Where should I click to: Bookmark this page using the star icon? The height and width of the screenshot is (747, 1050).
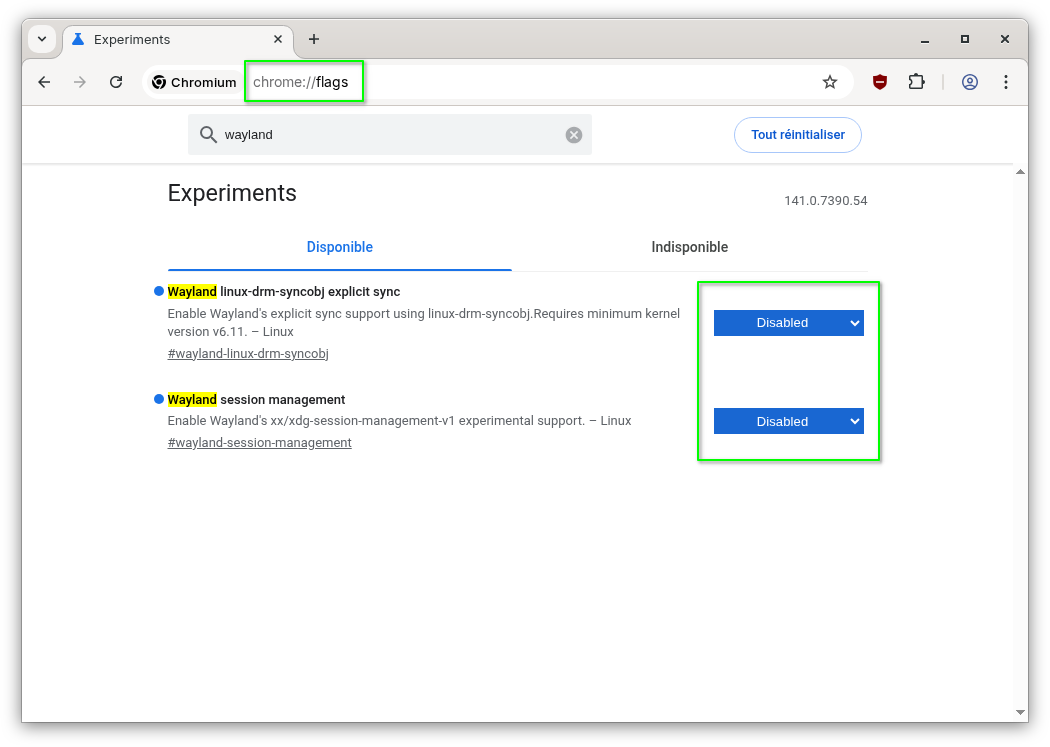(x=829, y=82)
